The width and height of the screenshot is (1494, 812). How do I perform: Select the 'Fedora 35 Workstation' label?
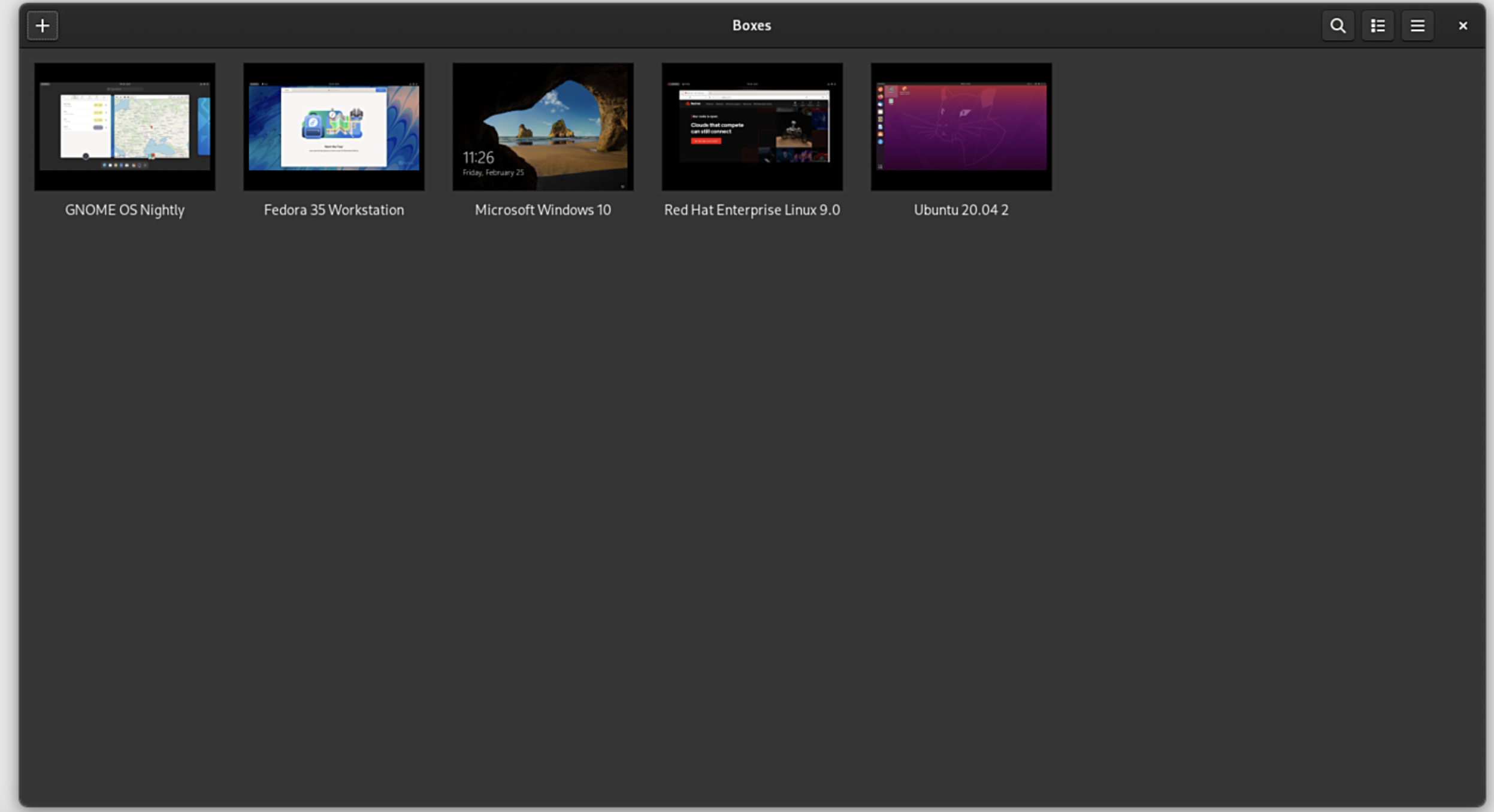coord(334,210)
